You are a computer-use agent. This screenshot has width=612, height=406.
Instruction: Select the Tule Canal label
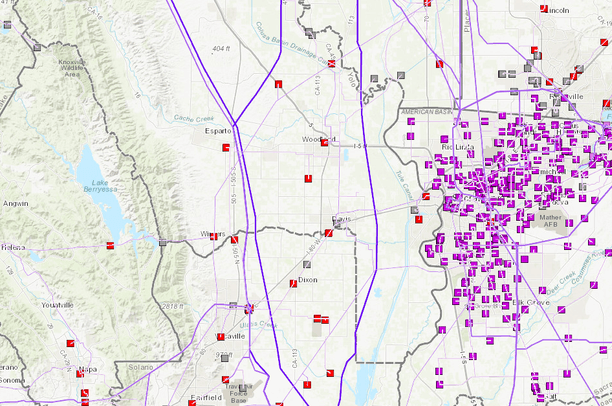(x=404, y=185)
